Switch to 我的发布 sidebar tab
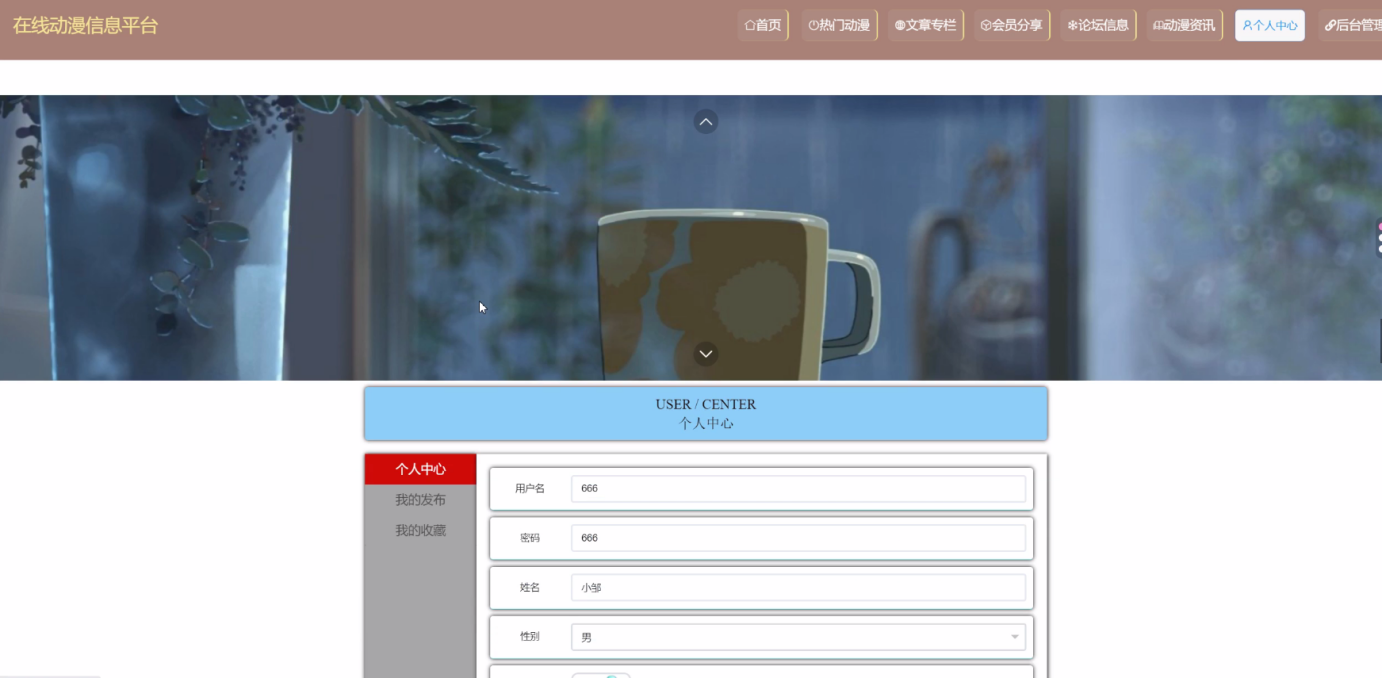This screenshot has width=1382, height=678. (x=420, y=500)
